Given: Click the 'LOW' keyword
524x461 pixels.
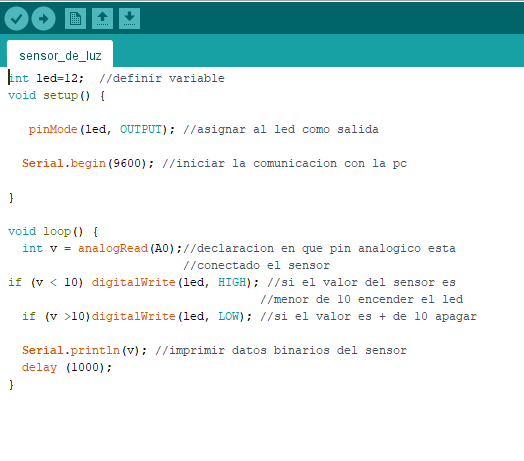Looking at the screenshot, I should 229,317.
